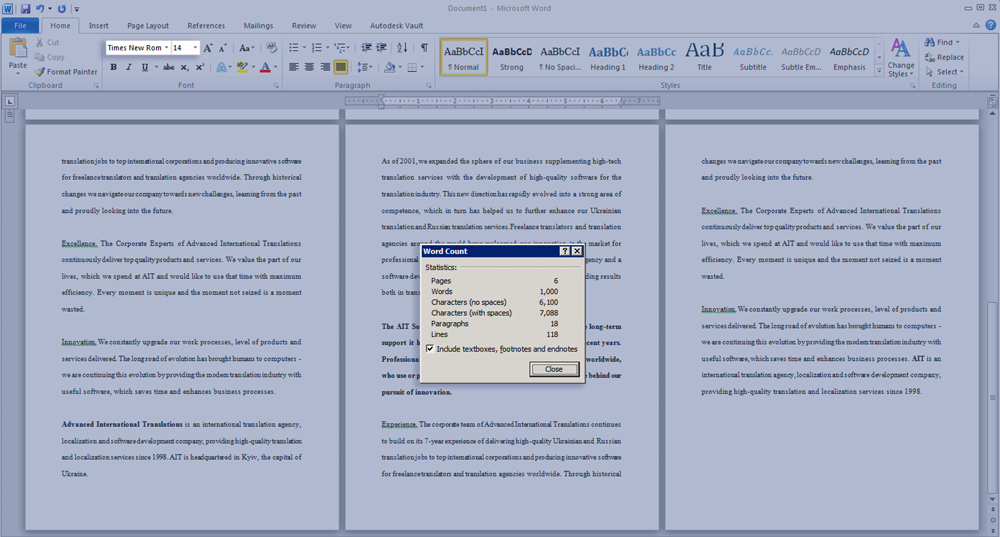Customize Quick Access Toolbar arrow

[76, 9]
